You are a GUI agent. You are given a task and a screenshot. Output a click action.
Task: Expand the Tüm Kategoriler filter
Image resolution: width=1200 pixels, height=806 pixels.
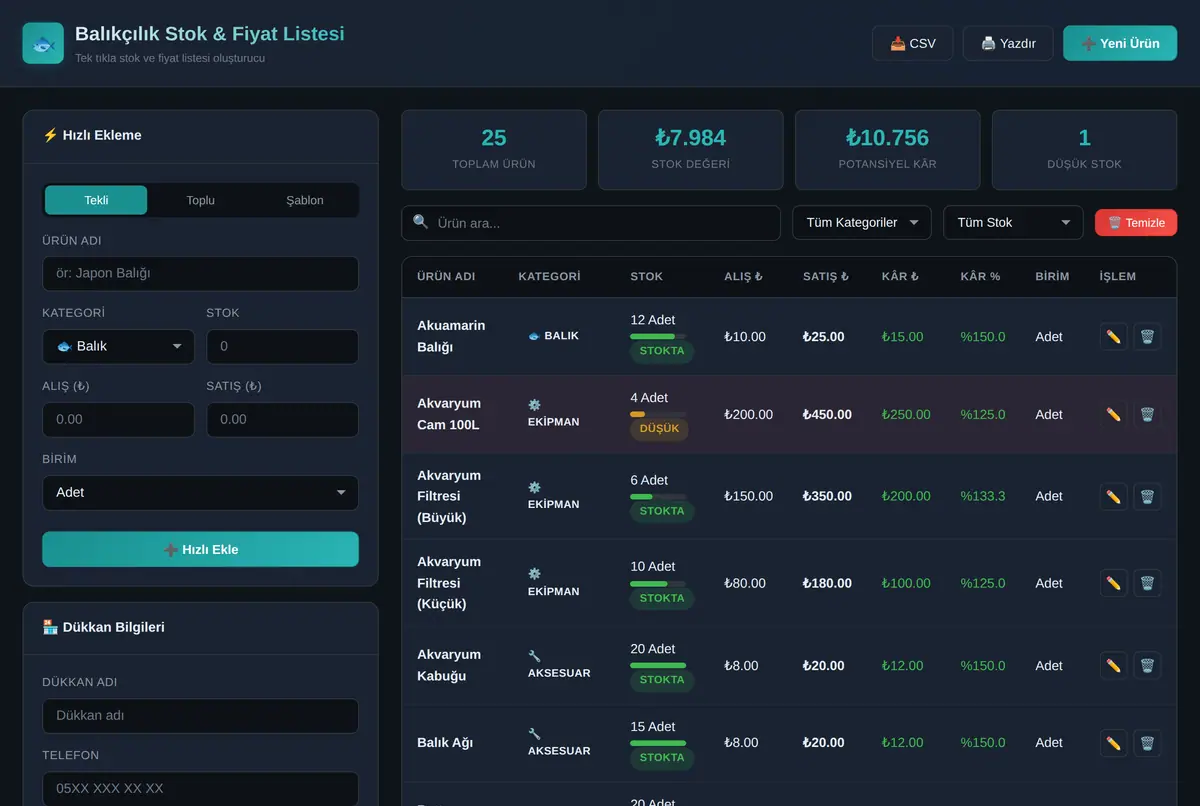862,222
